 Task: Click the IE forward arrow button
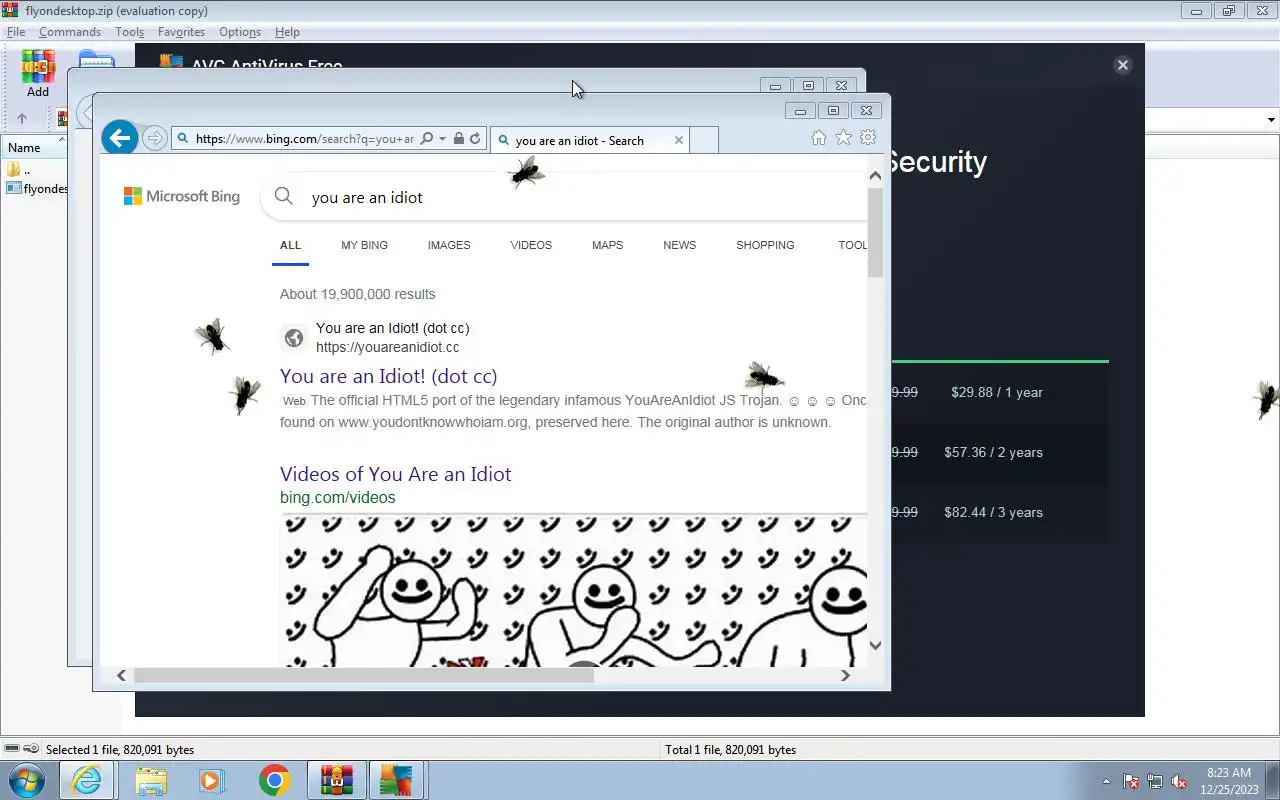154,138
